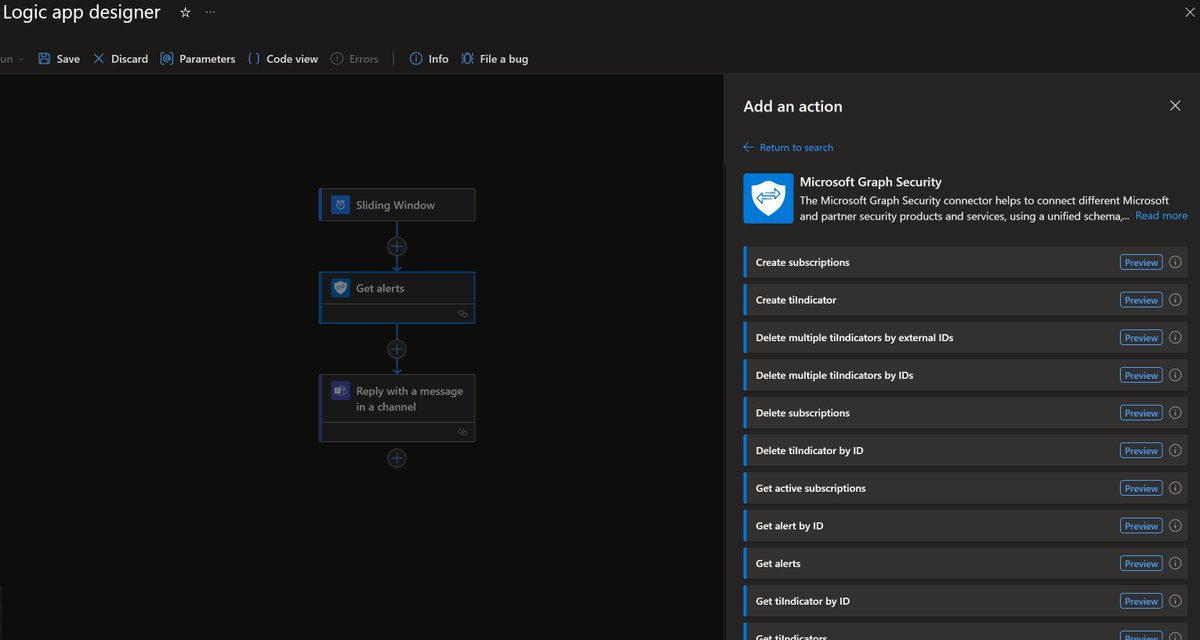Select the Sliding Window trigger node

pyautogui.click(x=397, y=205)
